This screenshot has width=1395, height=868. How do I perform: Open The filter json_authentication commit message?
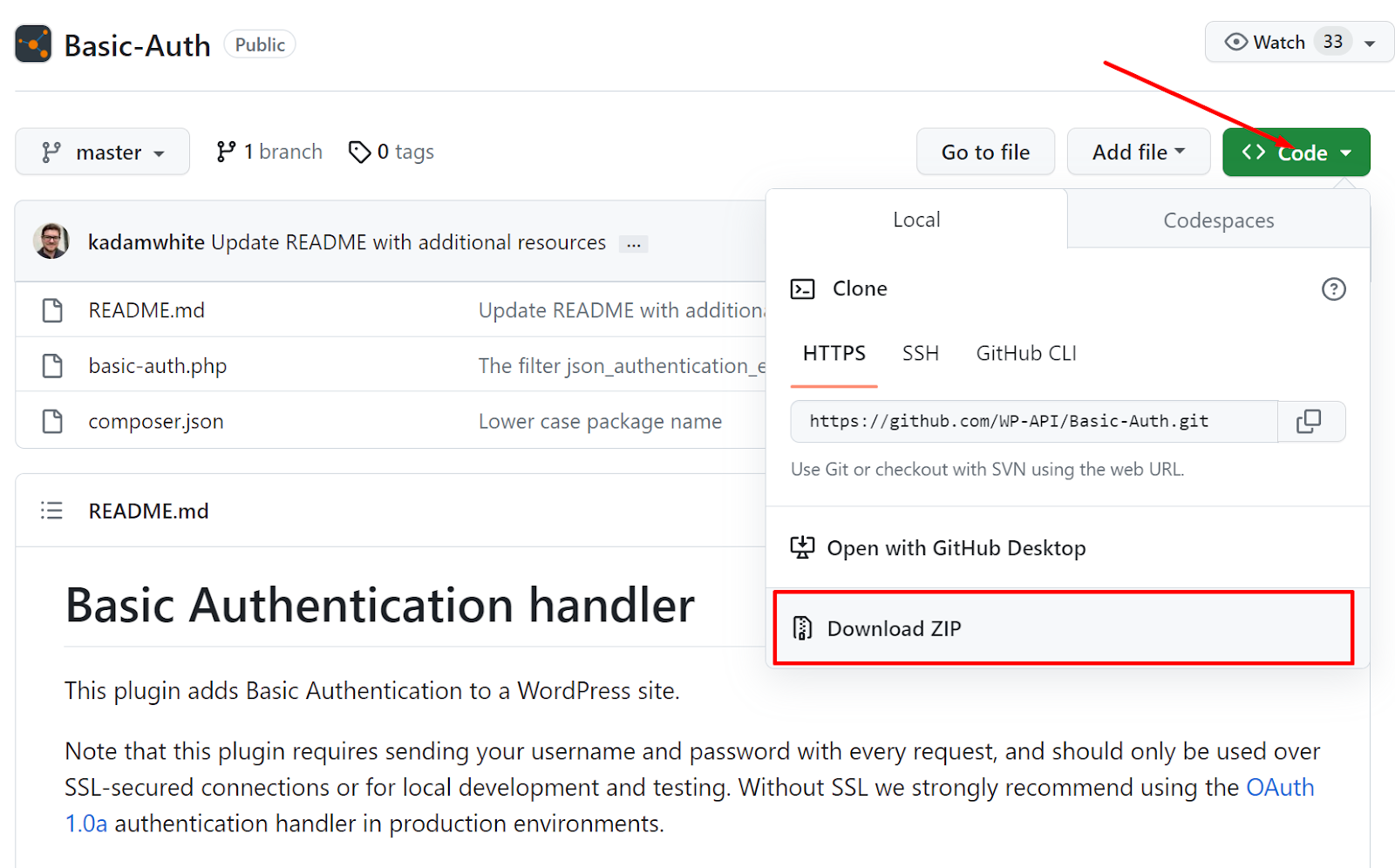tap(622, 366)
